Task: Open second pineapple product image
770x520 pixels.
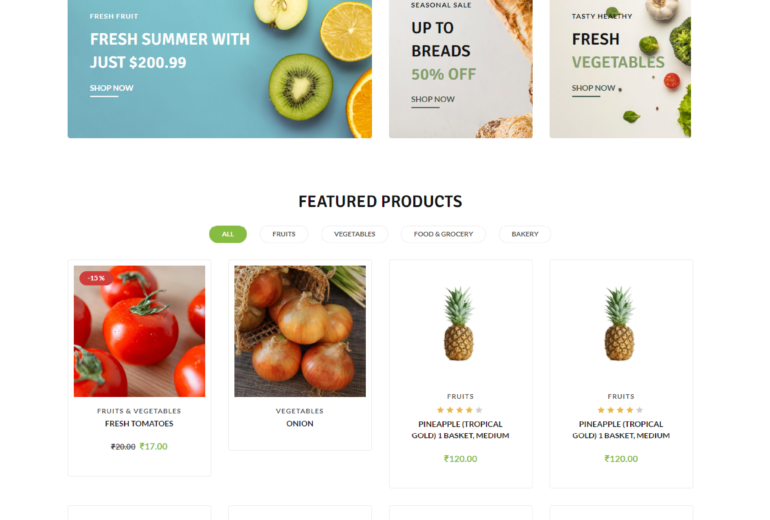Action: click(620, 324)
